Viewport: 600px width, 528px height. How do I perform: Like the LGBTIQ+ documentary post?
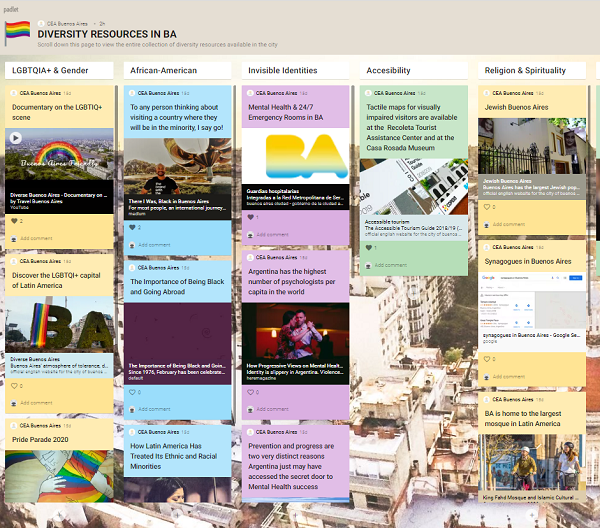pyautogui.click(x=13, y=220)
